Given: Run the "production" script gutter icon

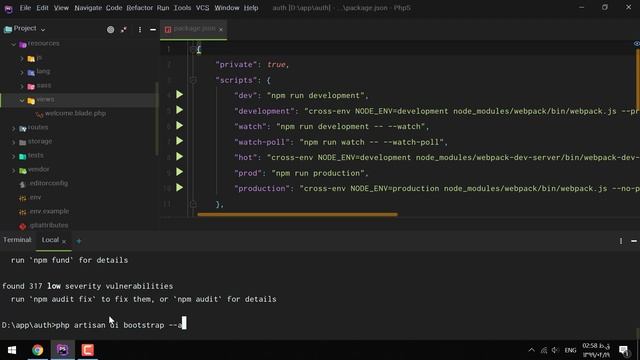Looking at the screenshot, I should (180, 188).
